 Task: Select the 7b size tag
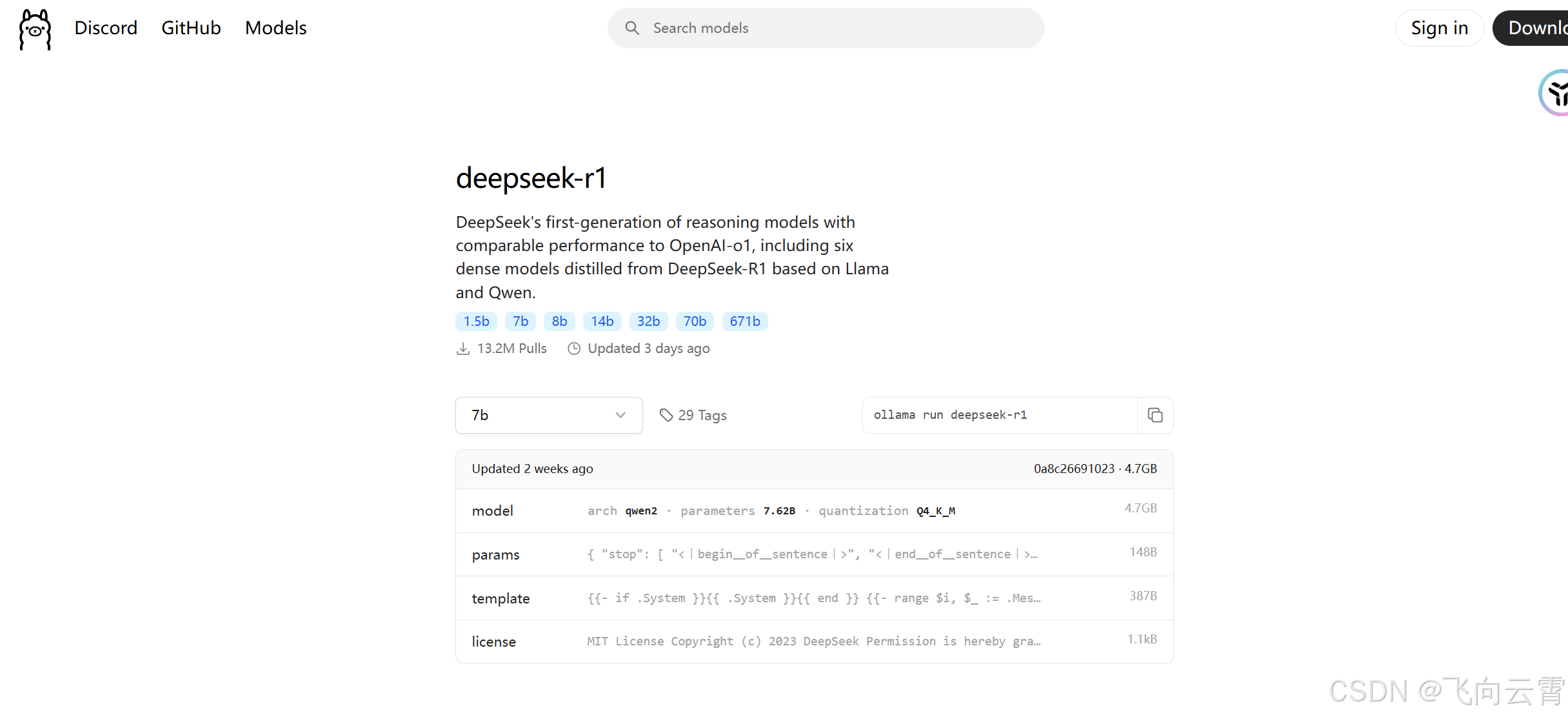[x=521, y=321]
